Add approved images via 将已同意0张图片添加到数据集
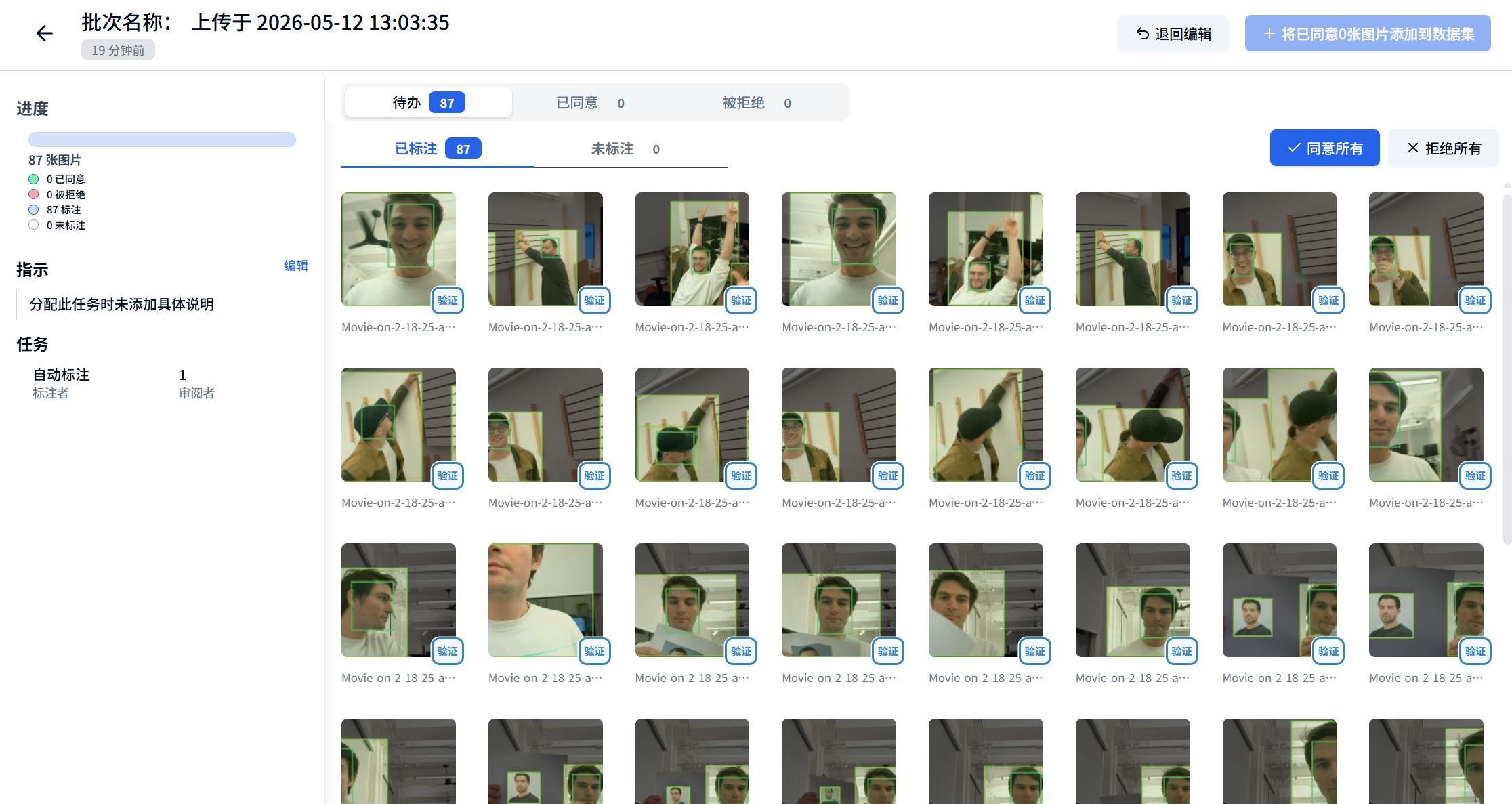The image size is (1512, 804). click(1368, 34)
